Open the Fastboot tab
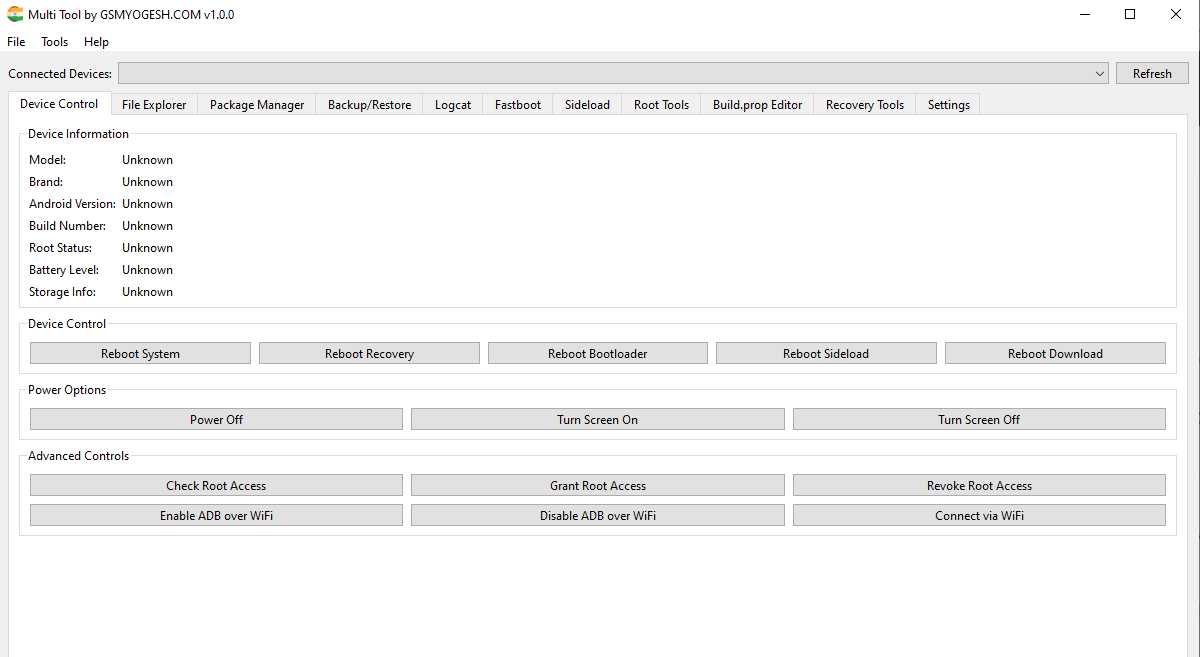The image size is (1200, 657). [518, 105]
